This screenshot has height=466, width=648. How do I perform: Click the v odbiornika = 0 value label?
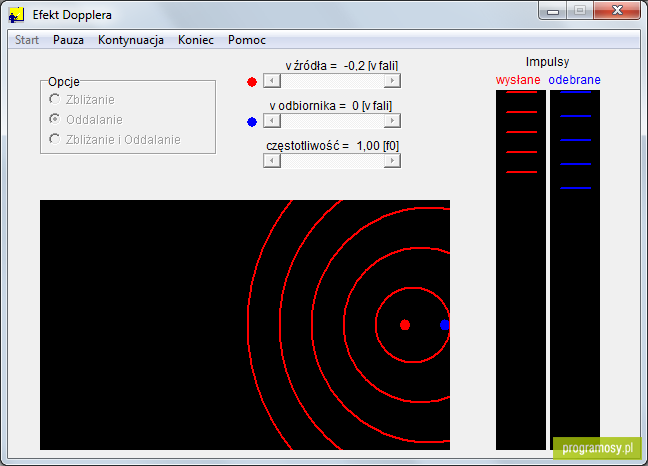point(331,106)
